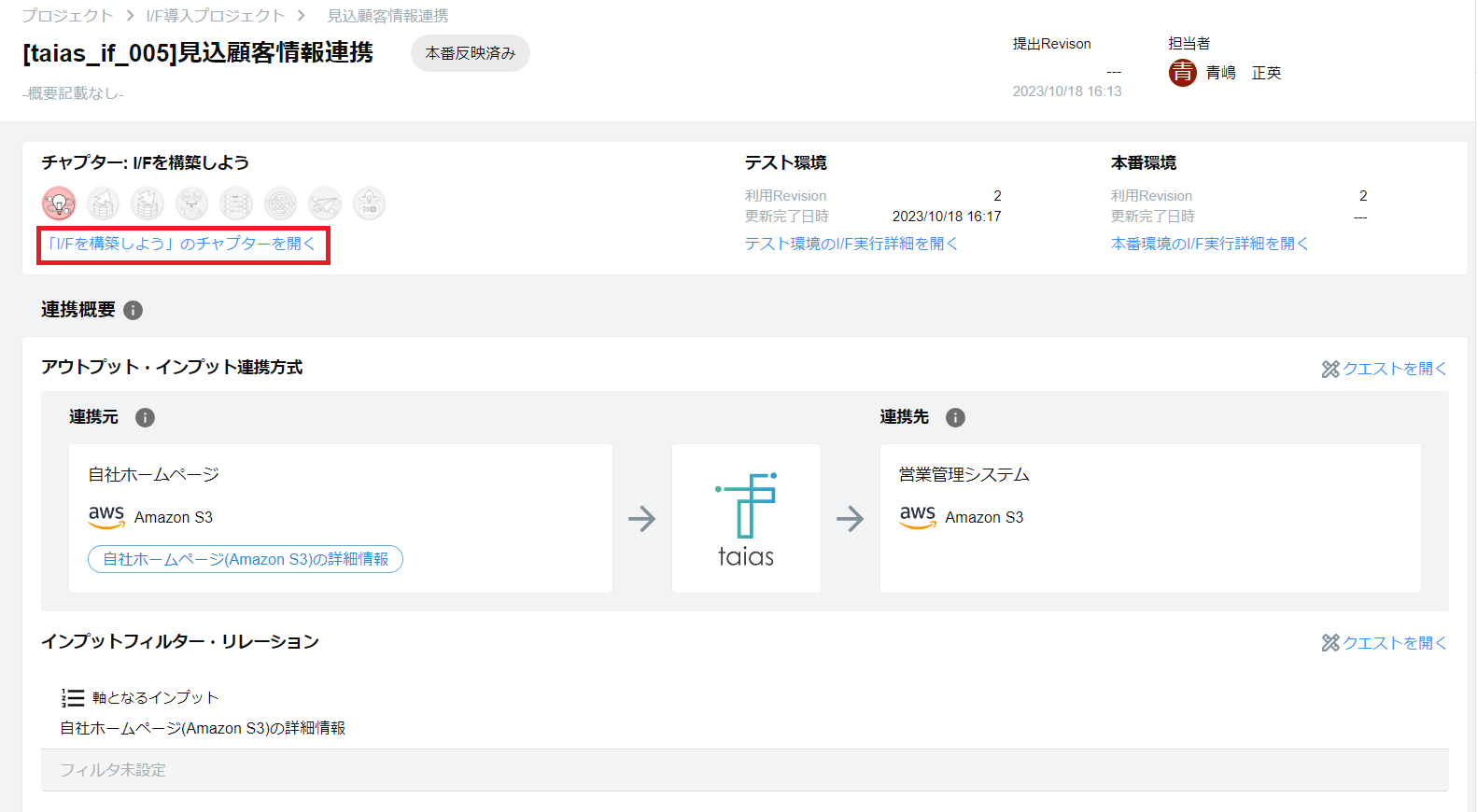Open クエストを開く for the インプットフィルター section
This screenshot has height=812, width=1477.
pos(1395,643)
